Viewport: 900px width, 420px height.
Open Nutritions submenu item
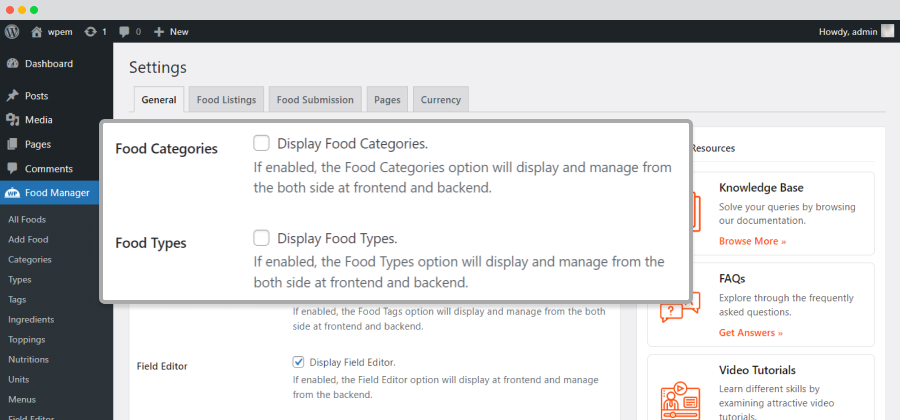28,360
